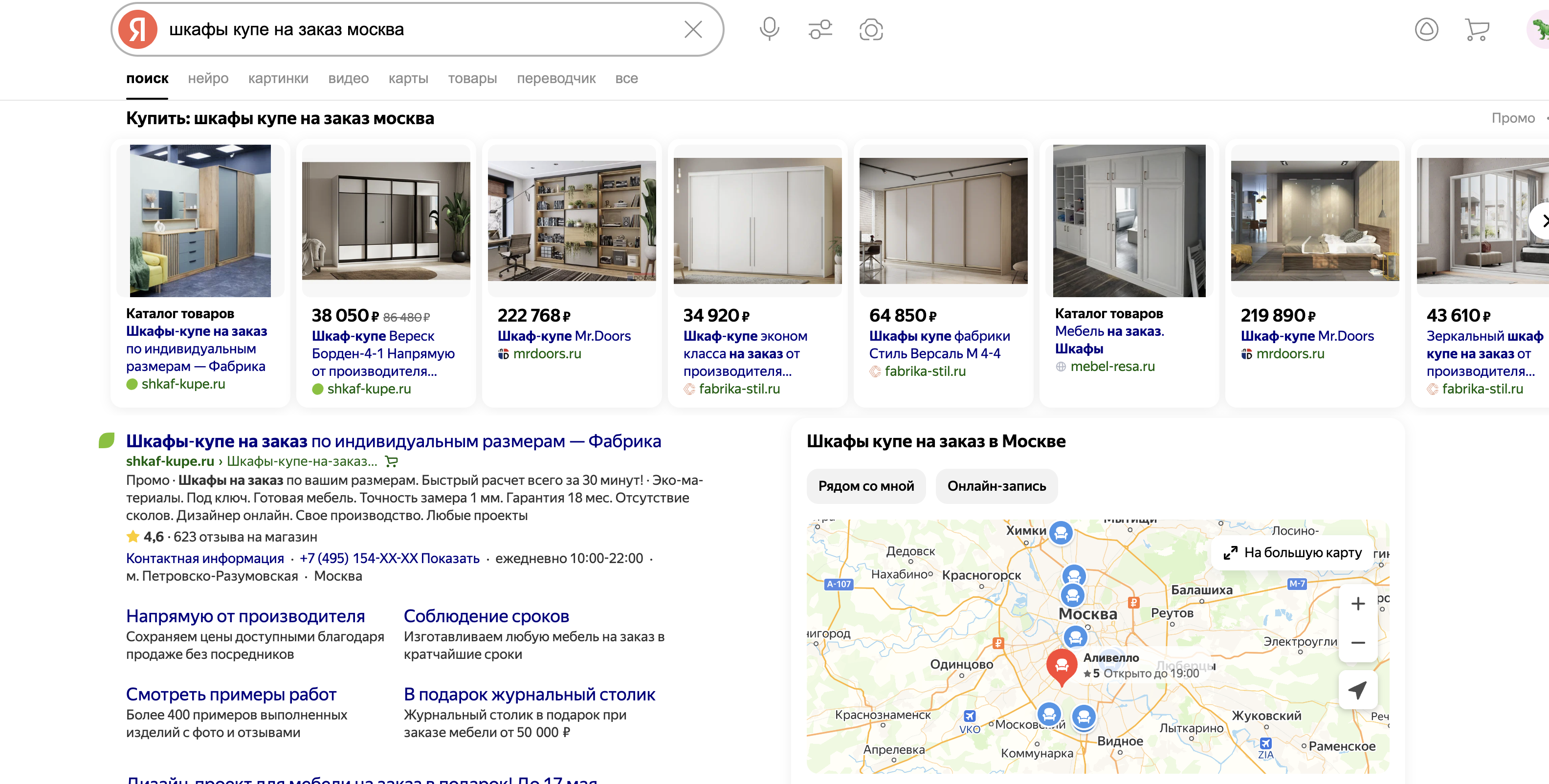Select the red Аливелло map pin
This screenshot has height=784, width=1549.
pos(1062,666)
